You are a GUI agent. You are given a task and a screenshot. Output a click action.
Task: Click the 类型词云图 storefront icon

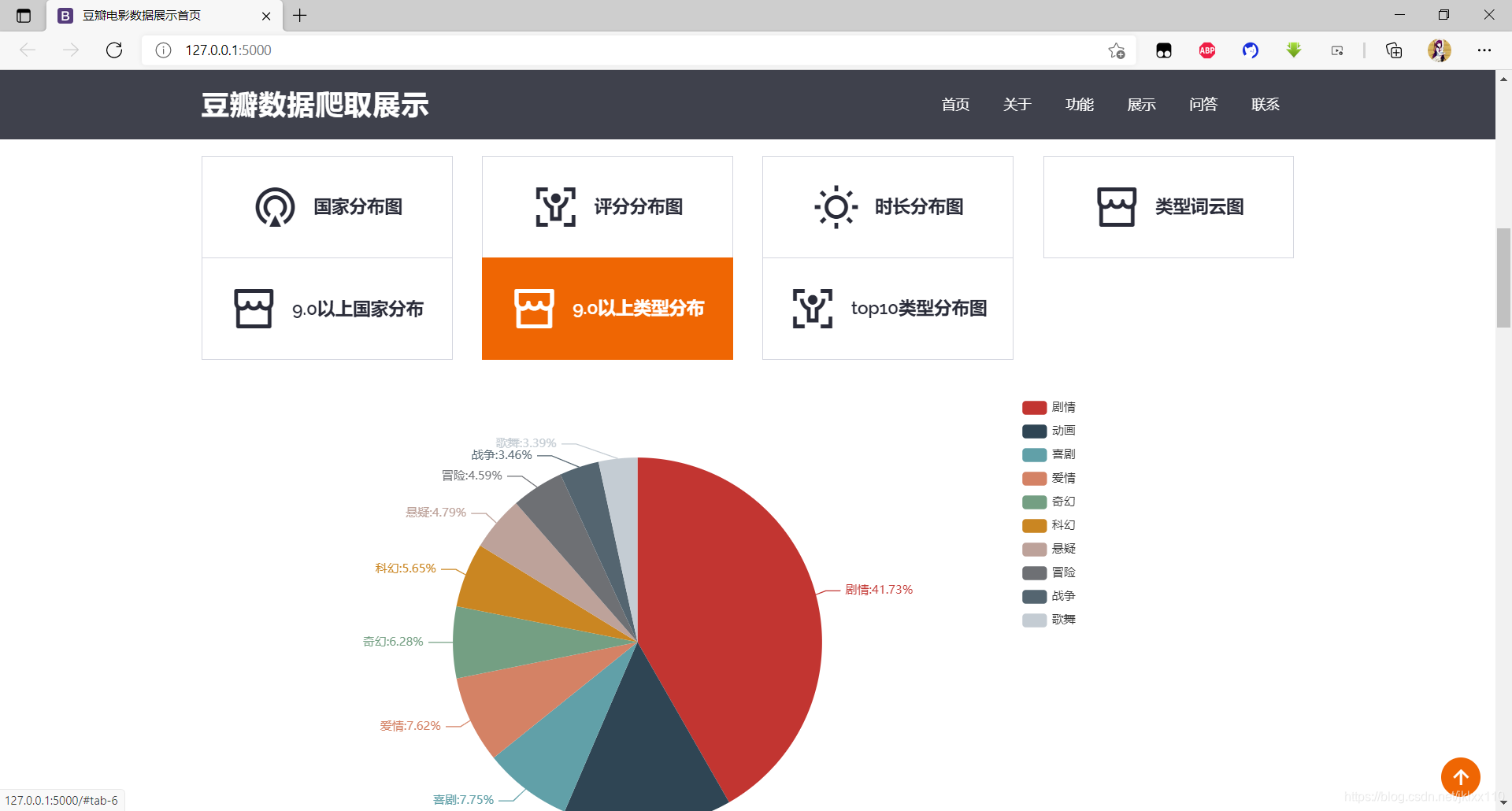[x=1117, y=207]
